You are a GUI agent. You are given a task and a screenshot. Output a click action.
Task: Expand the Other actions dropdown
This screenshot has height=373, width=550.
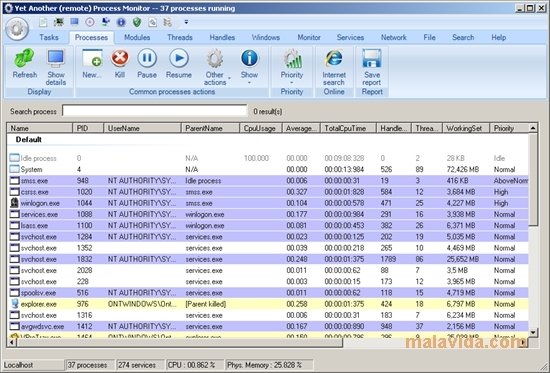[x=217, y=67]
